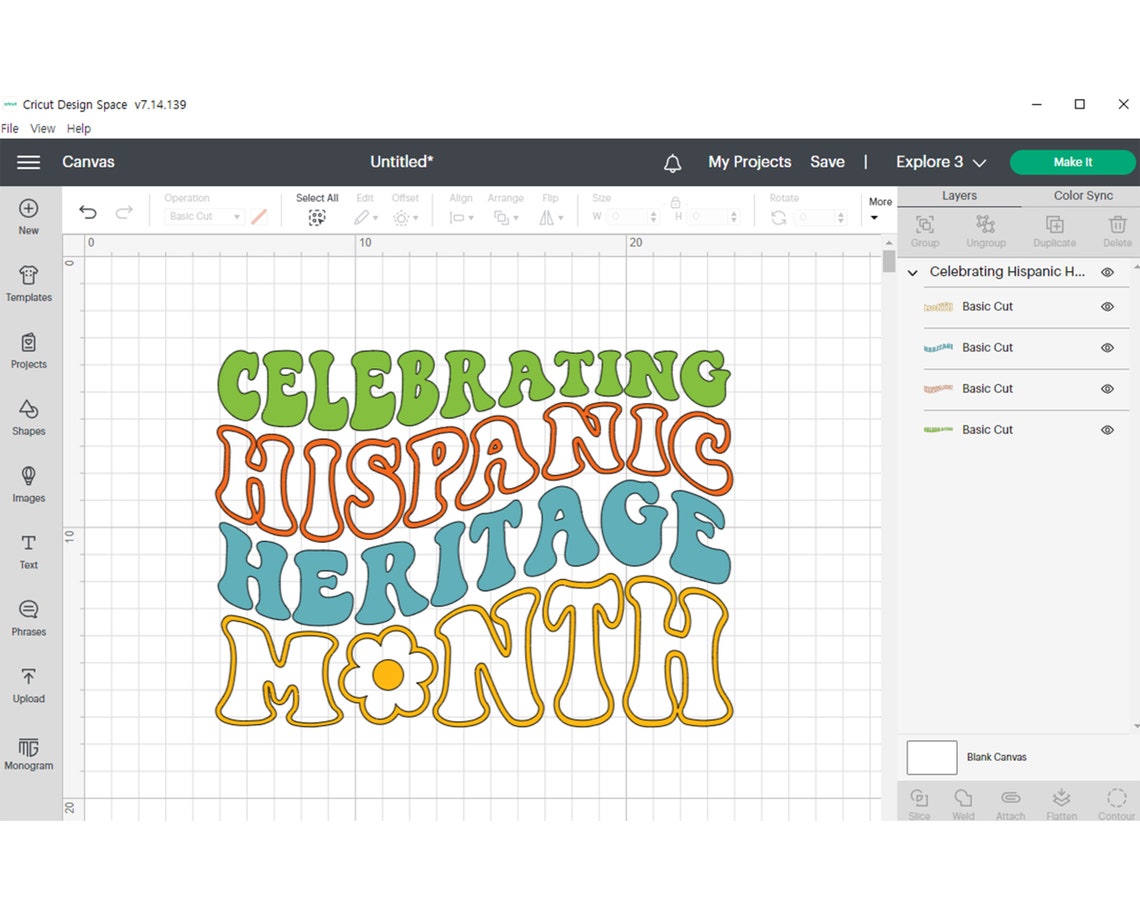Click the Blank Canvas color swatch

point(931,757)
